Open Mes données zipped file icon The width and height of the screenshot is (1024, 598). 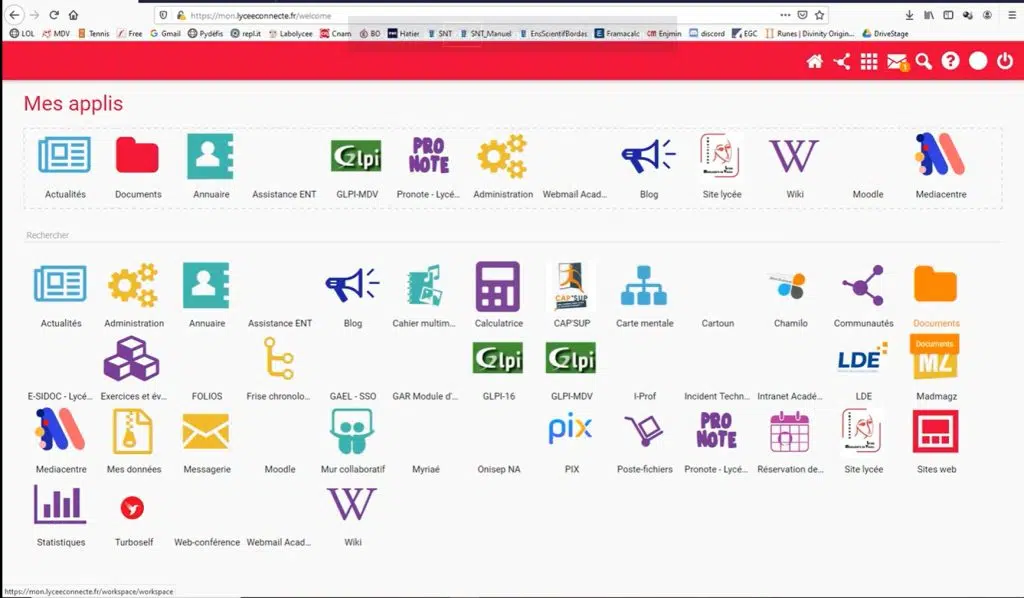tap(133, 432)
